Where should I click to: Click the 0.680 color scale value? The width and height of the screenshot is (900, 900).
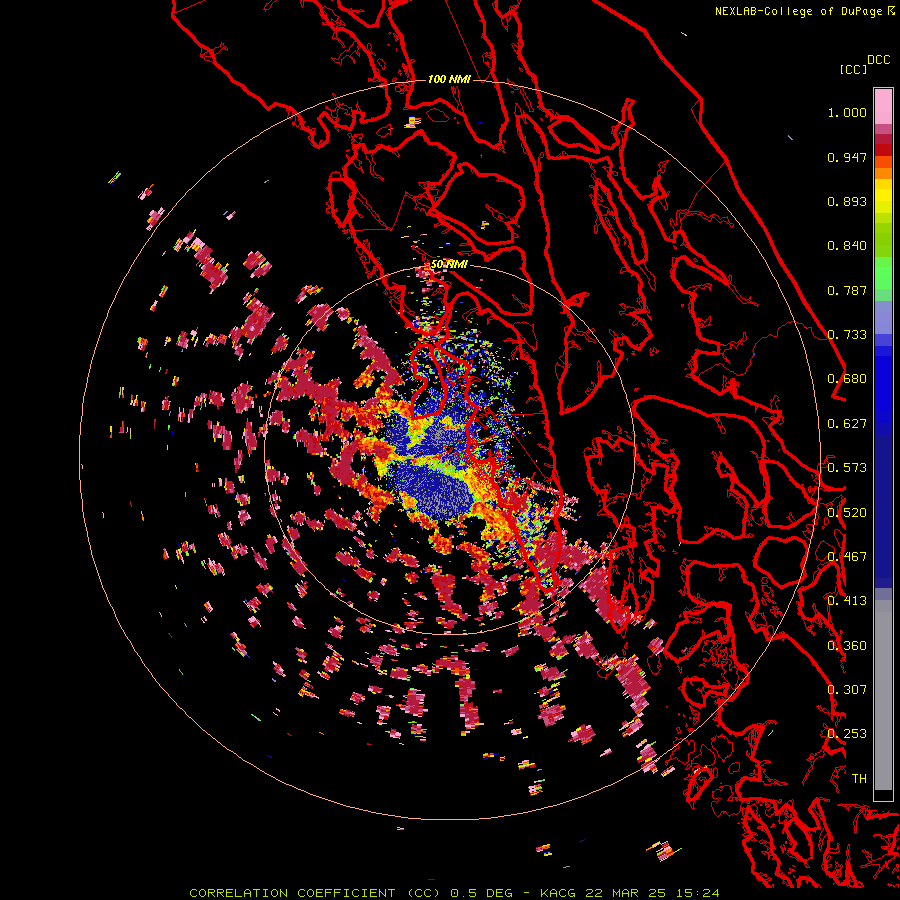pos(847,379)
